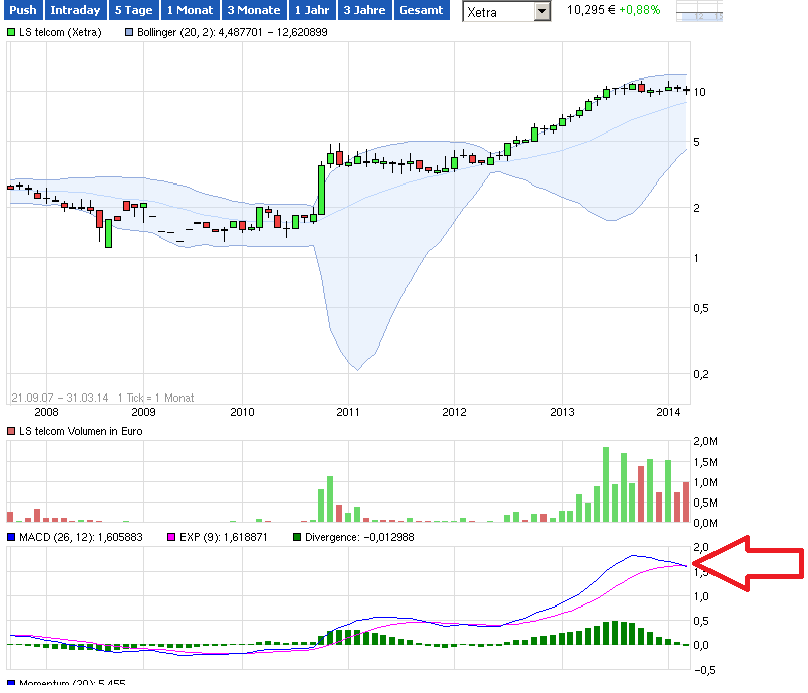Click the tall green candlestick from late 2010
This screenshot has width=808, height=693.
click(x=322, y=189)
